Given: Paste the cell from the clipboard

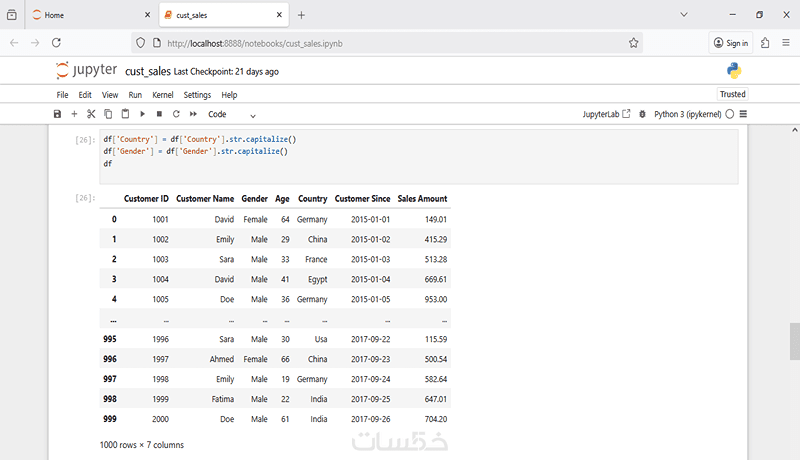Looking at the screenshot, I should pos(125,114).
